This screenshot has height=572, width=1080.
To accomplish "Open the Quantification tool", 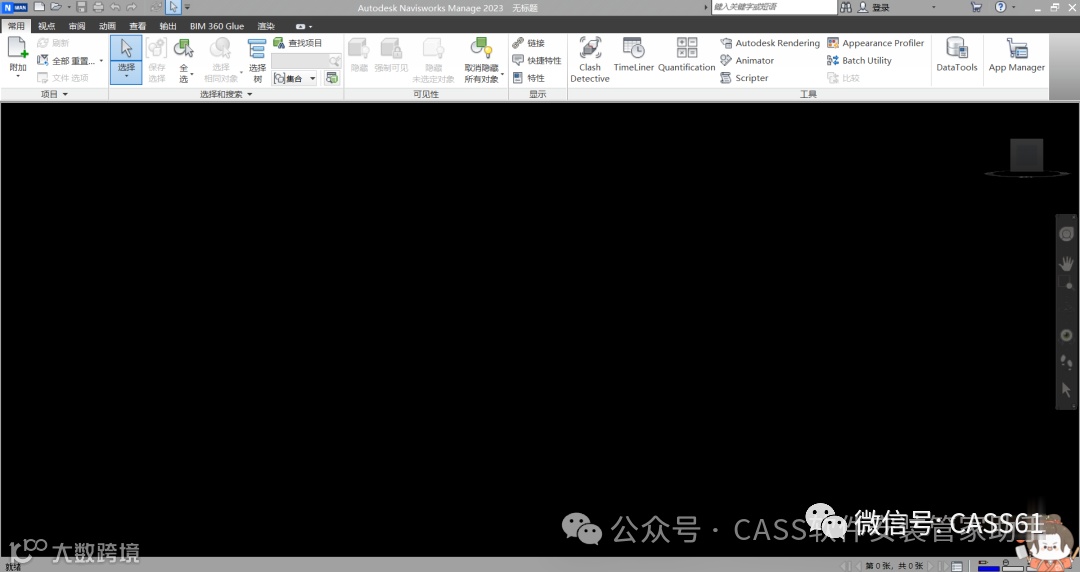I will click(x=687, y=55).
